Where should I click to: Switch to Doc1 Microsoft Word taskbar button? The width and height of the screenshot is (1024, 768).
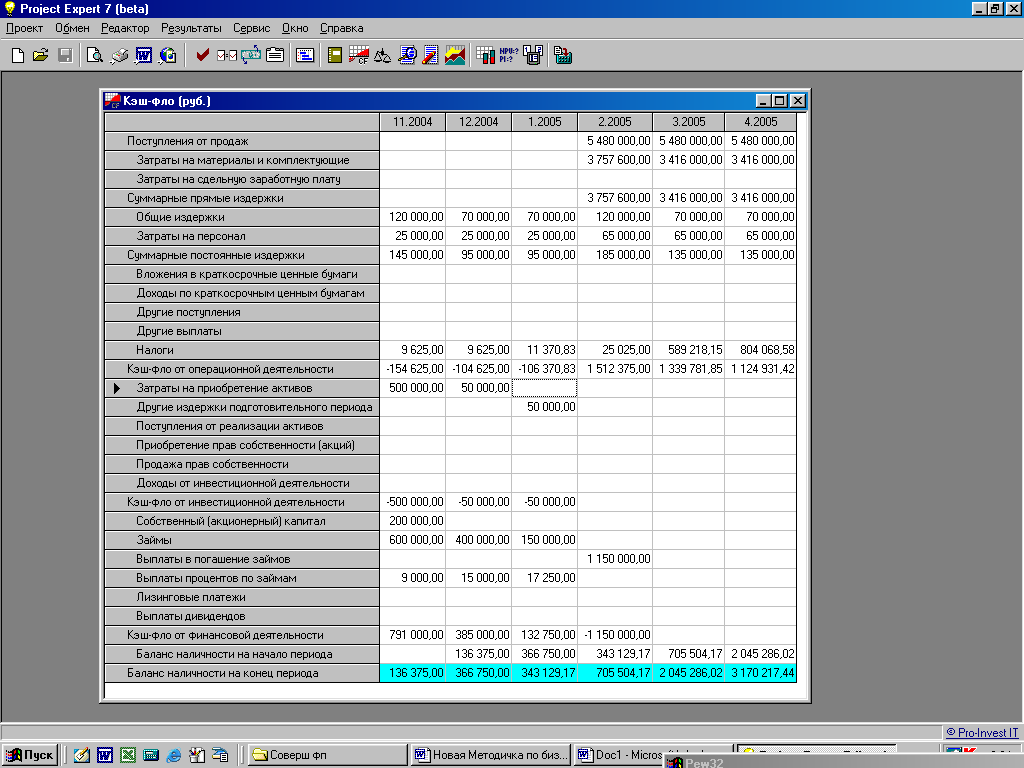pos(619,755)
